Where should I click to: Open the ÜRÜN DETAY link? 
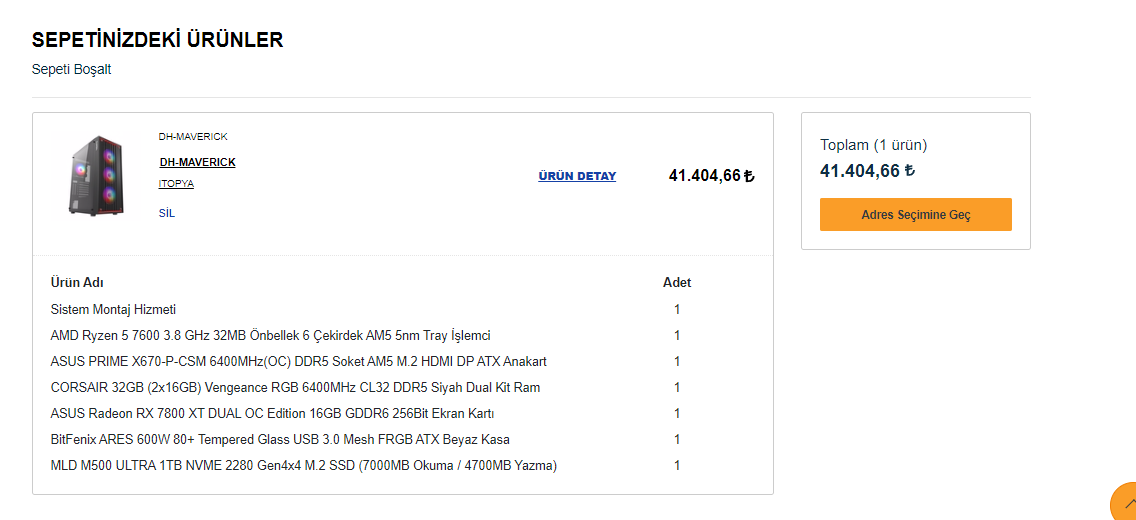pos(577,176)
